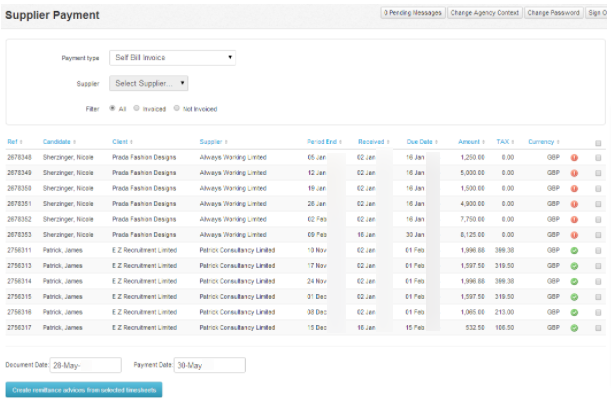Click amount 5,000.00 in row 2678349
The width and height of the screenshot is (611, 405).
(472, 173)
